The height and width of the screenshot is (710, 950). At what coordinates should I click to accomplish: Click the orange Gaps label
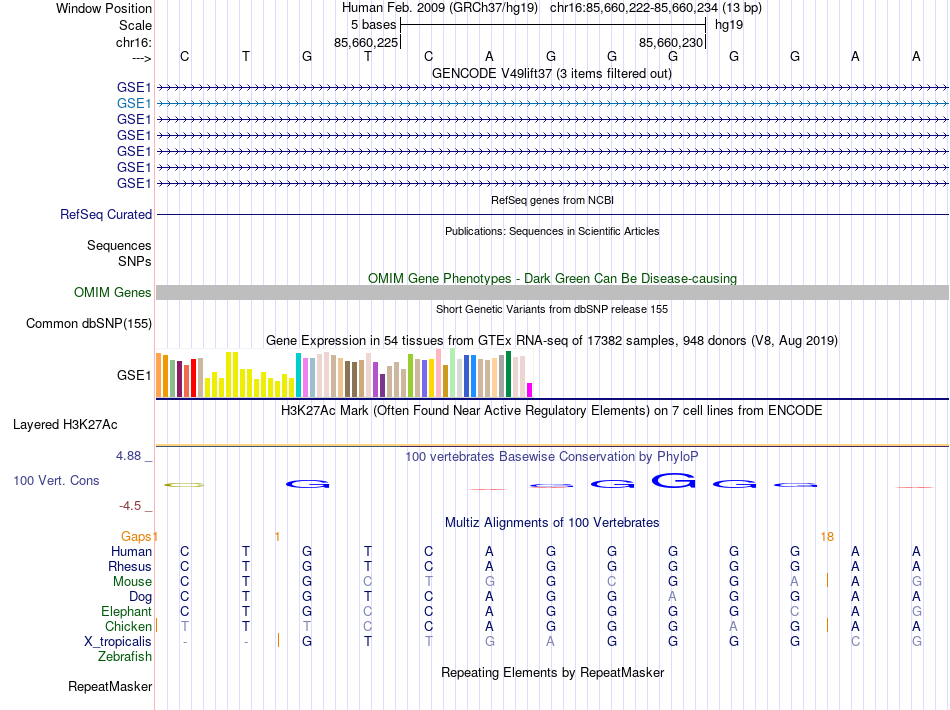pyautogui.click(x=136, y=536)
